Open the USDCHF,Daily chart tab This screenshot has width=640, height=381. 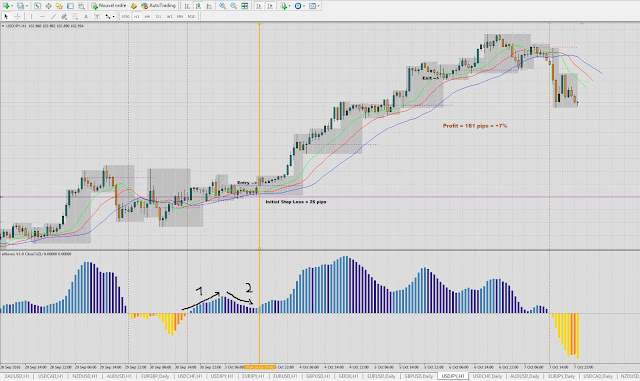point(487,376)
